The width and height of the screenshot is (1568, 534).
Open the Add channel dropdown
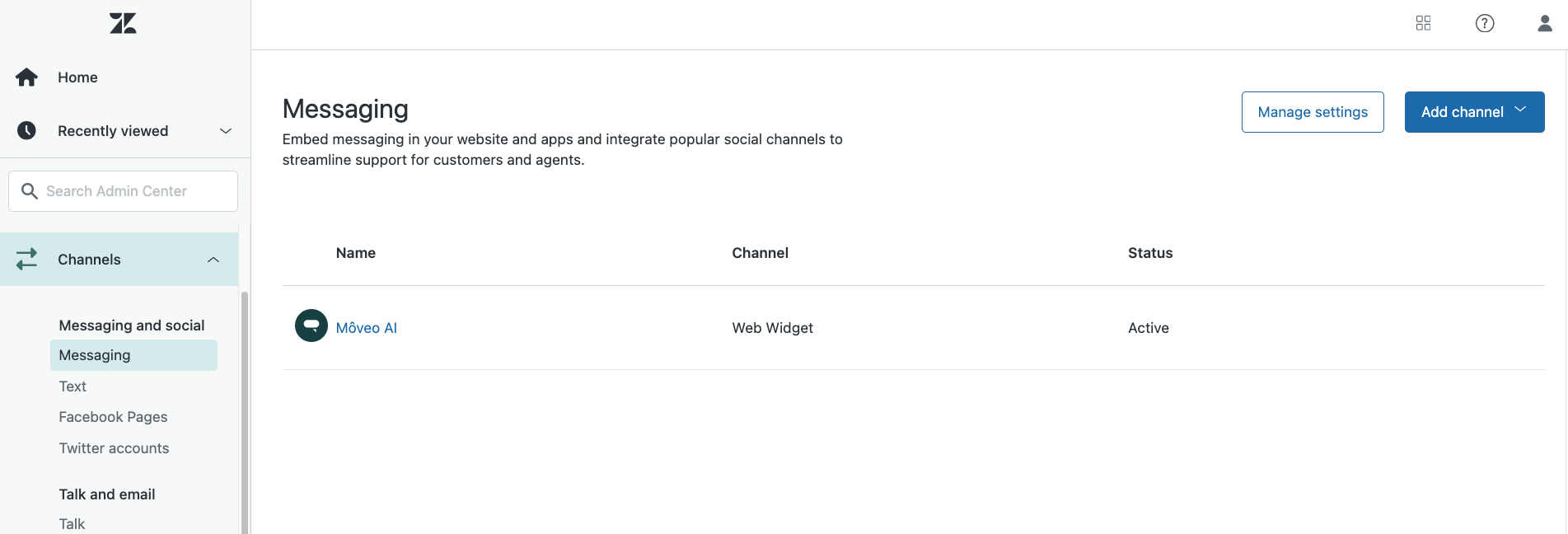(x=1473, y=112)
